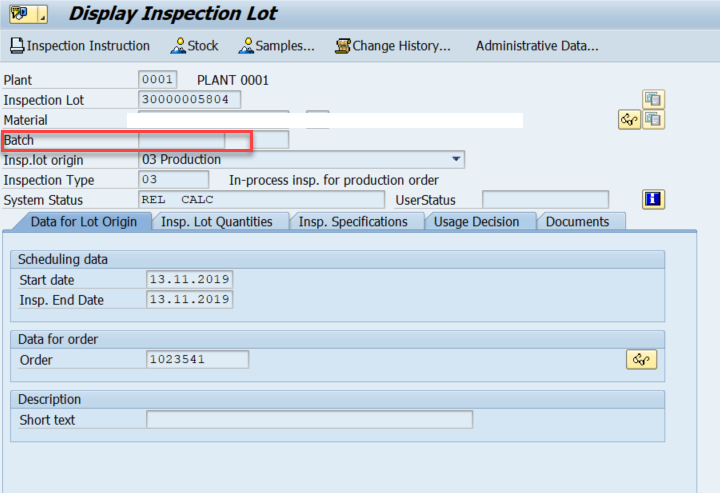Click the Insp. End Date field

pos(190,299)
